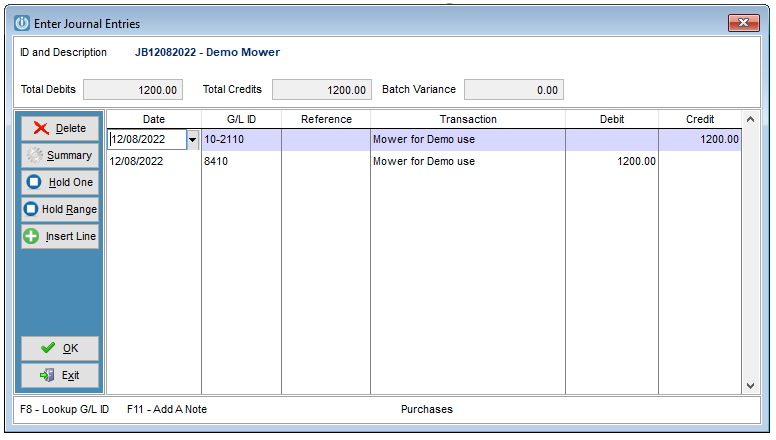The image size is (776, 440).
Task: Open the Summary button
Action: [x=60, y=155]
